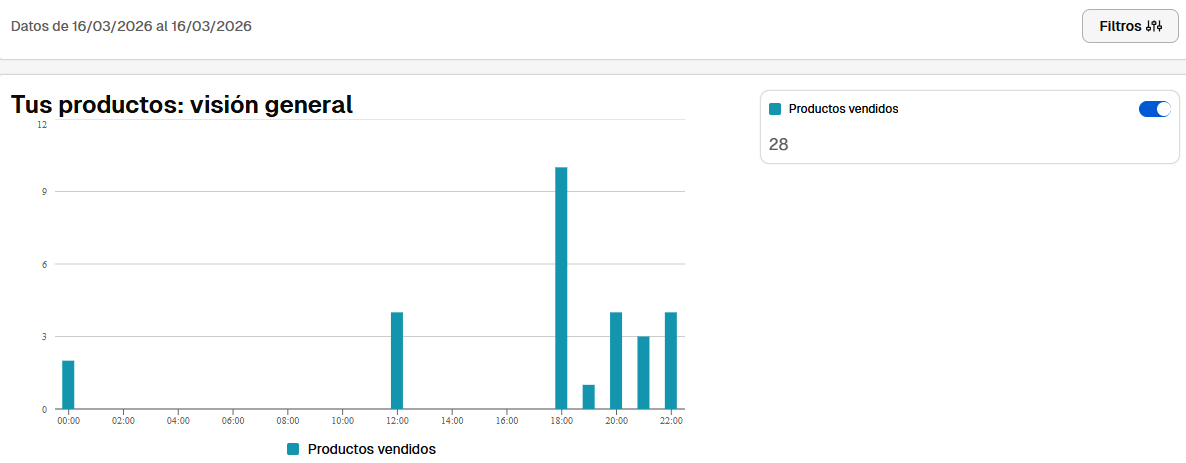Click the Productos vendidos legend label below chart
This screenshot has height=463, width=1186.
coord(371,449)
